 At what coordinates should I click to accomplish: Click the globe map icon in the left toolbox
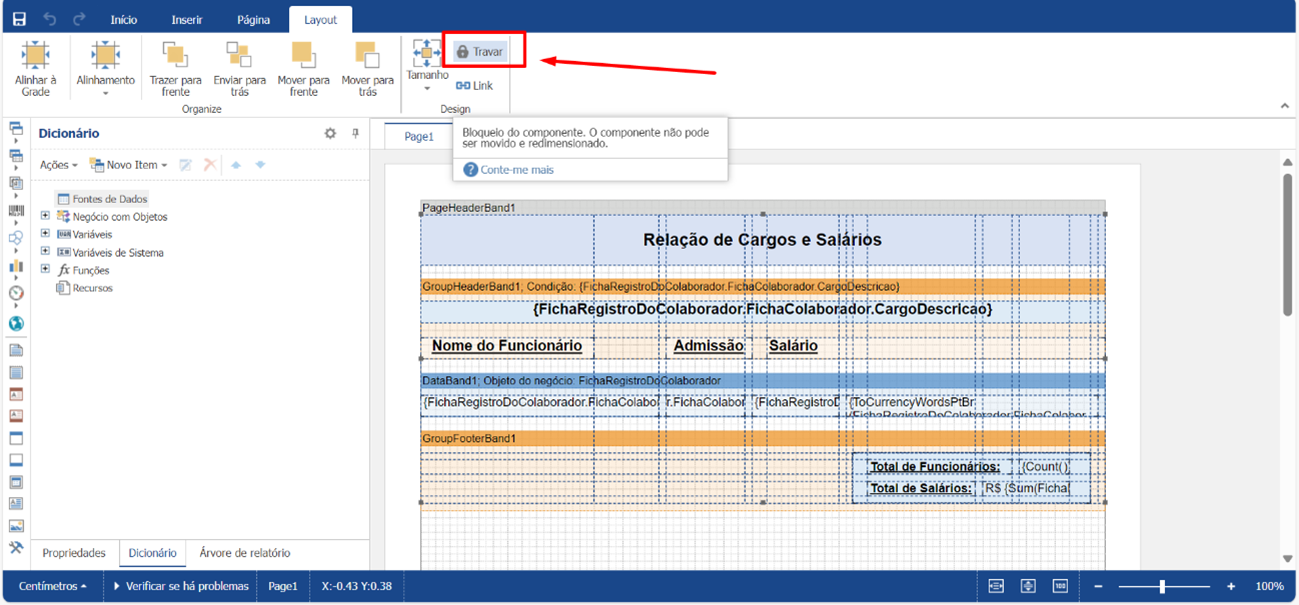(16, 323)
